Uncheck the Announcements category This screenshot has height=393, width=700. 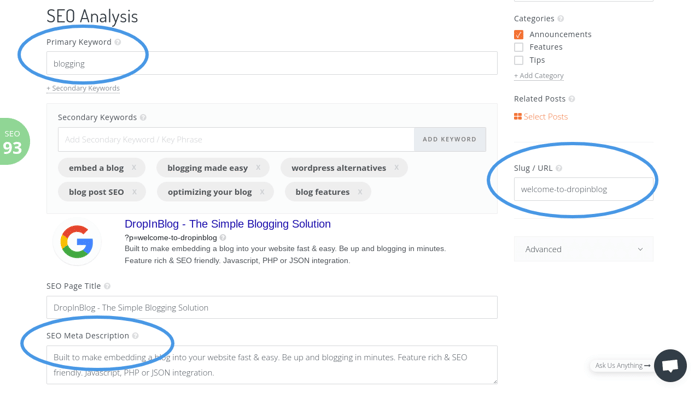point(519,34)
